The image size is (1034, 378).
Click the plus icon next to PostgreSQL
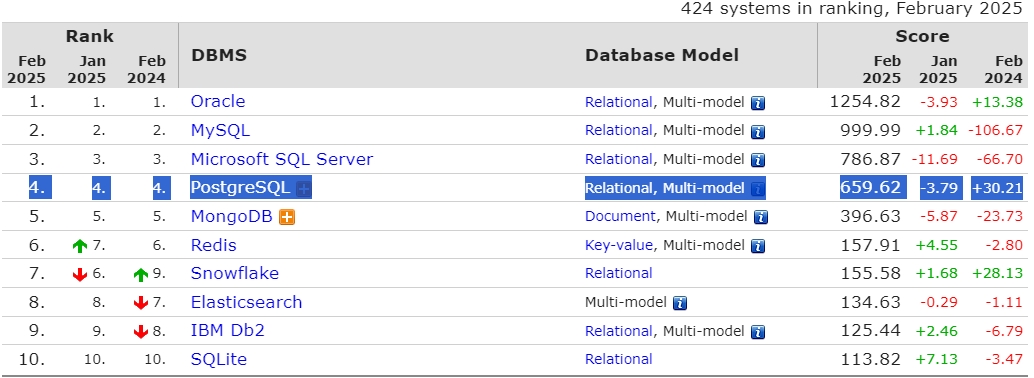(x=303, y=189)
